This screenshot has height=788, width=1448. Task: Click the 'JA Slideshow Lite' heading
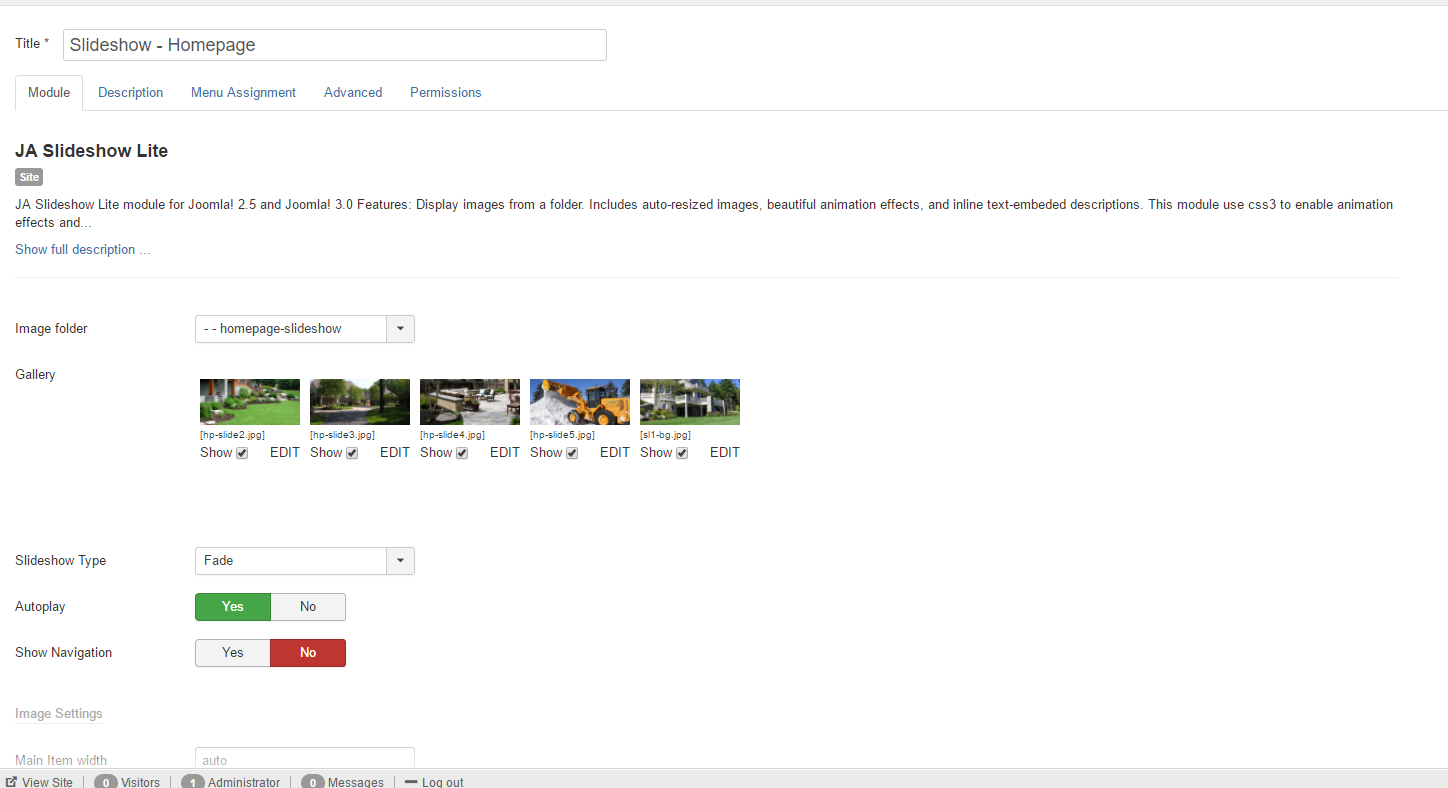[x=92, y=151]
